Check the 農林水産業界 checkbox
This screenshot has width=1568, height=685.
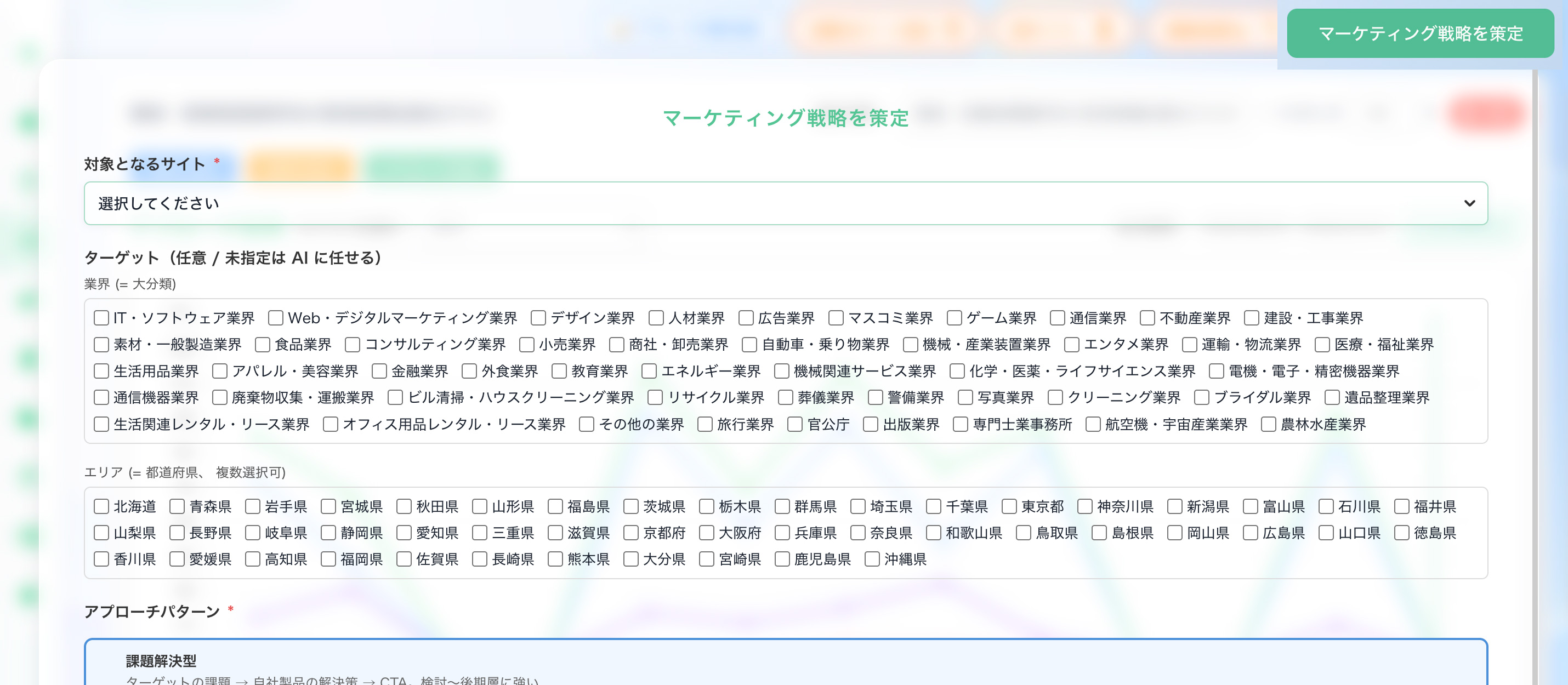point(1269,424)
